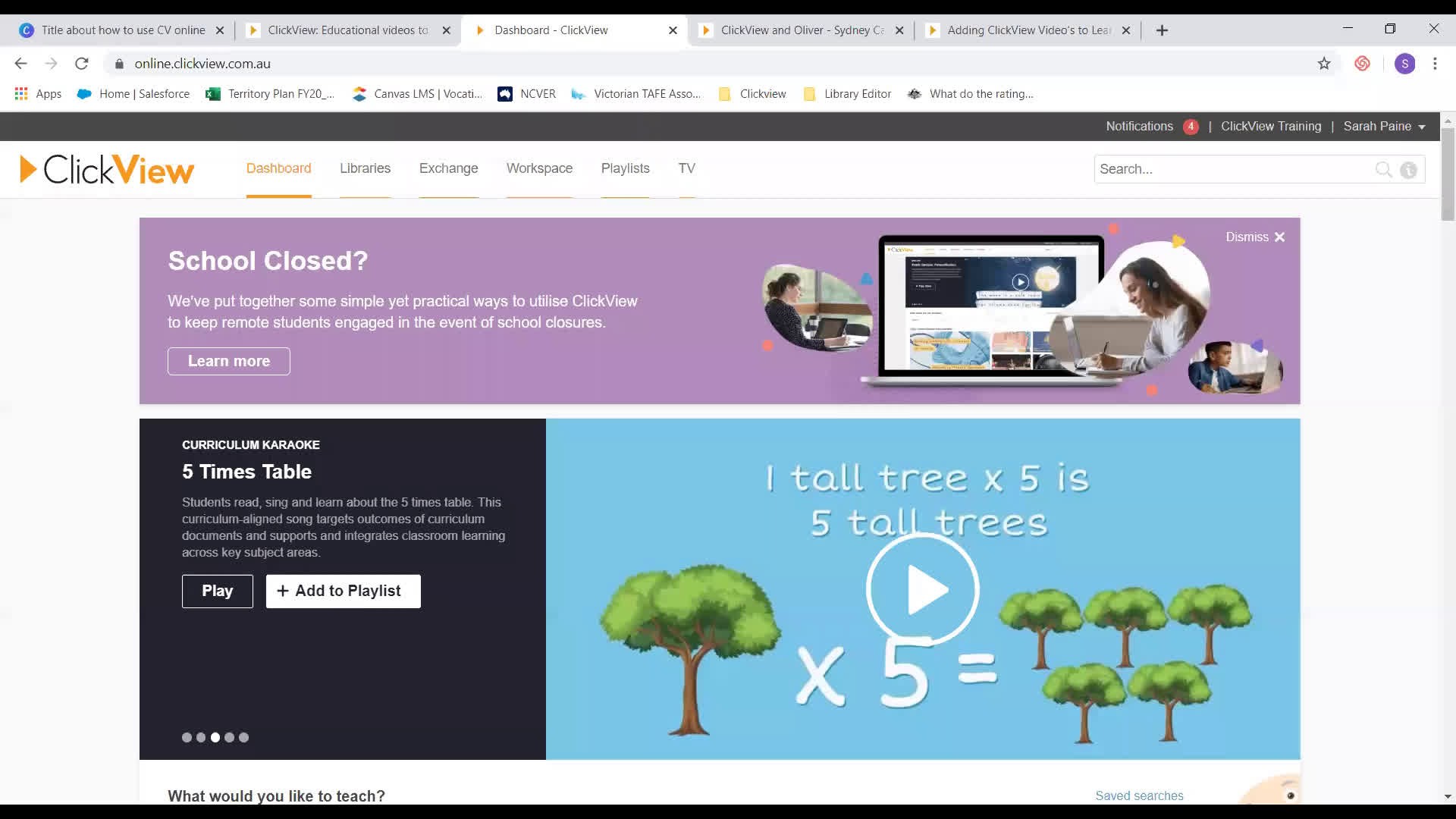Dismiss the School Closed banner
Image resolution: width=1456 pixels, height=819 pixels.
[x=1255, y=237]
